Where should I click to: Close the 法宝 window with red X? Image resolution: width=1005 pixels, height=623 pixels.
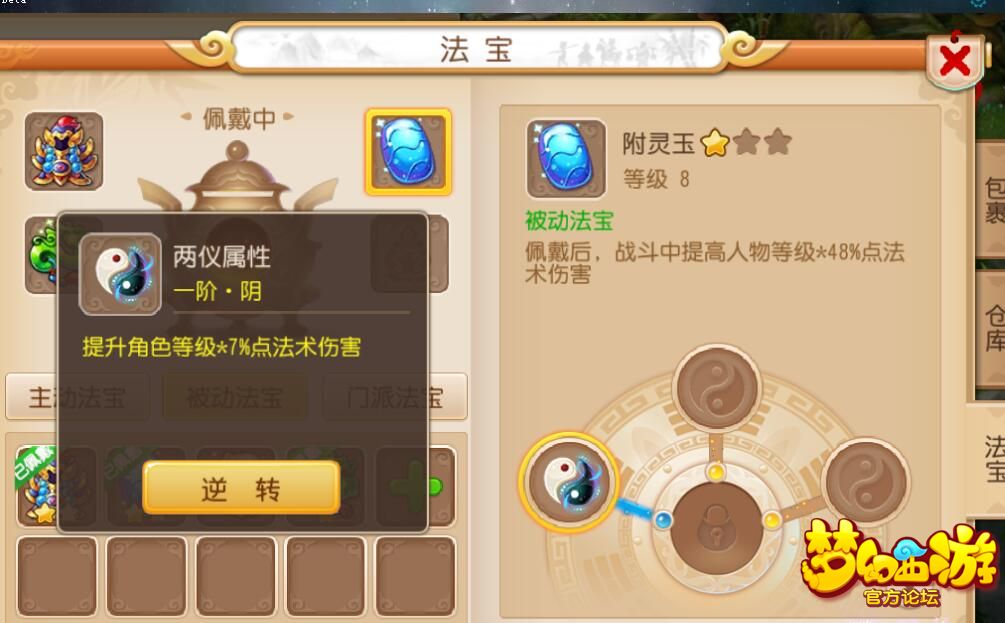click(x=954, y=62)
